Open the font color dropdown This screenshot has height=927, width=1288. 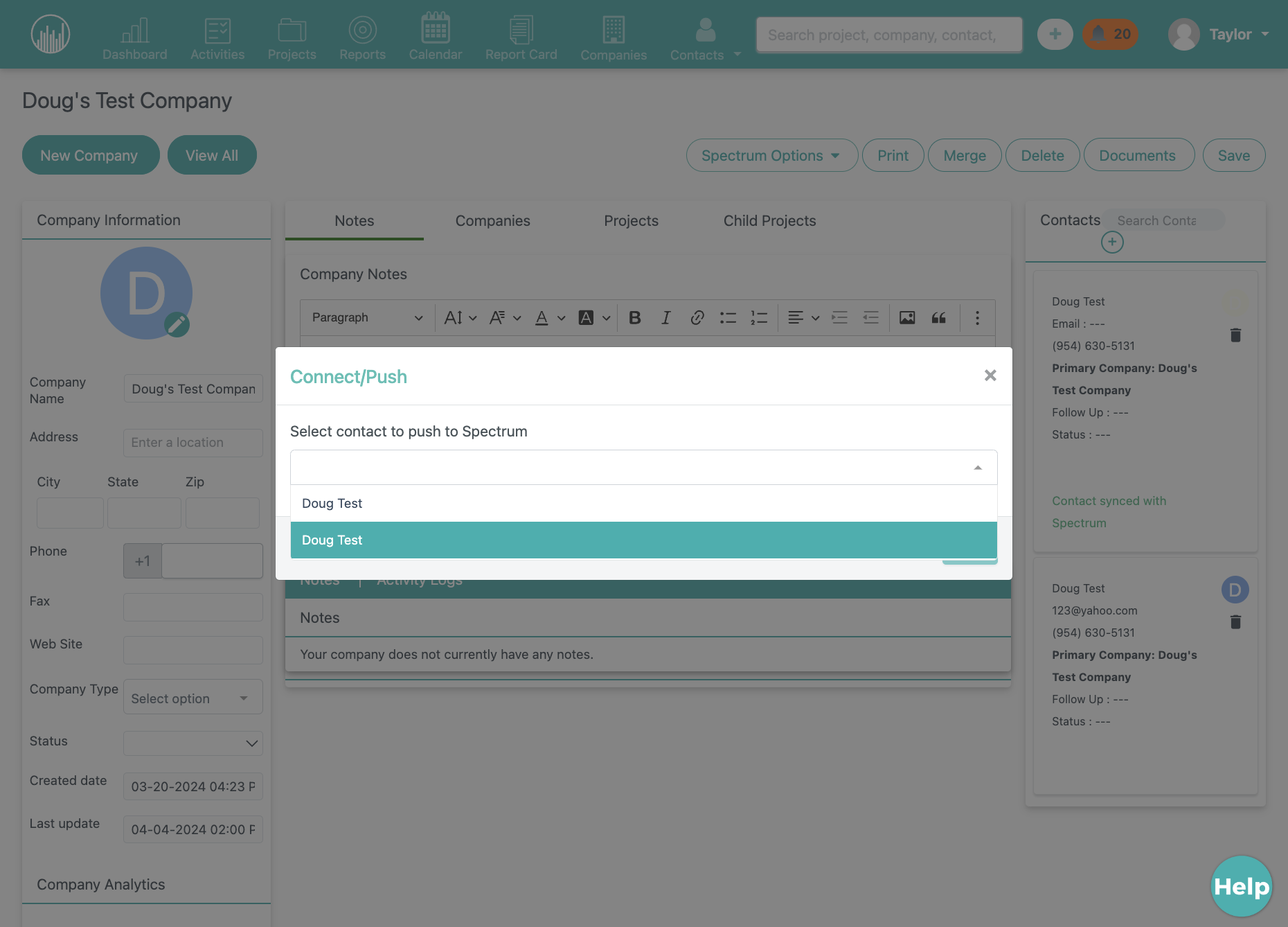[x=551, y=317]
